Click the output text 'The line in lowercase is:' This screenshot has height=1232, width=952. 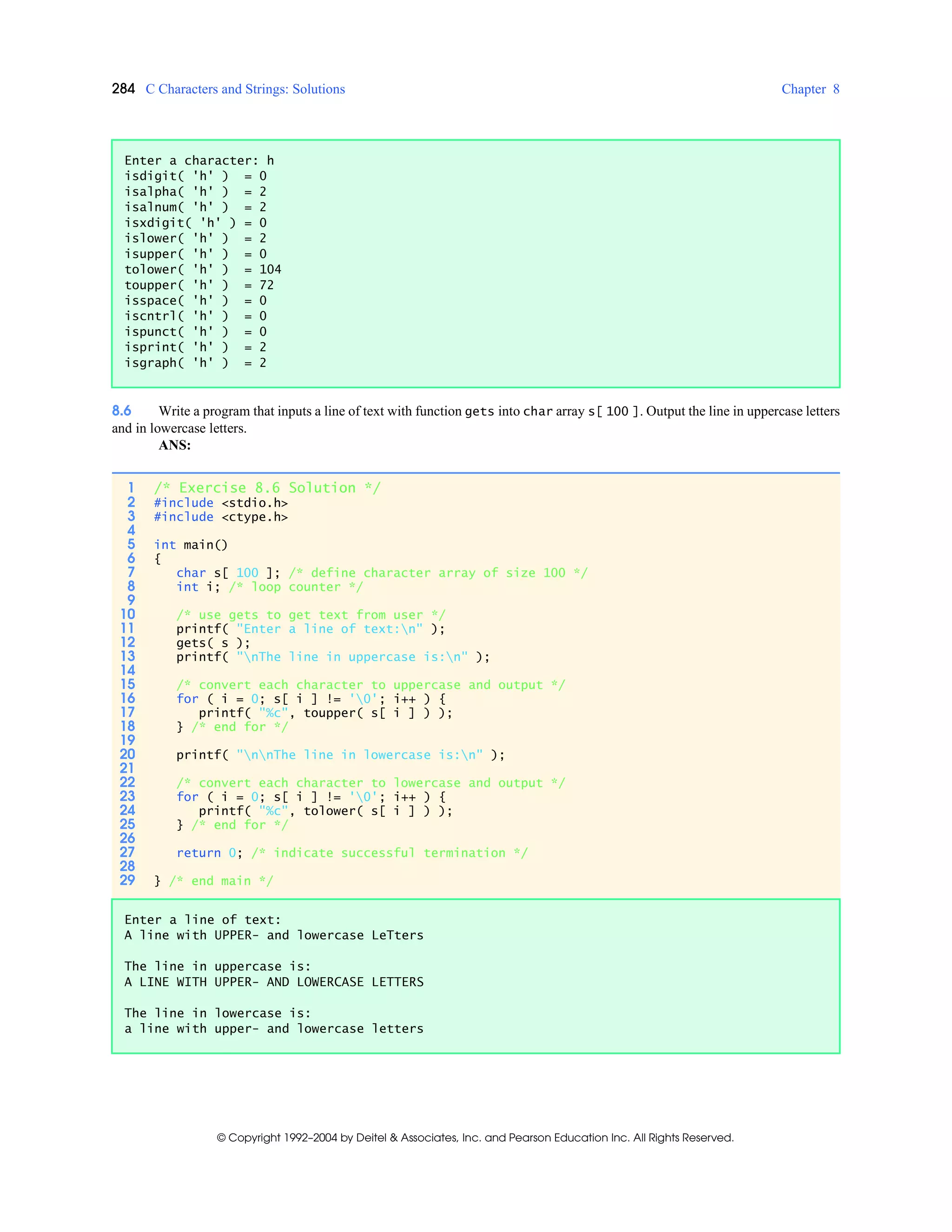pos(218,1013)
